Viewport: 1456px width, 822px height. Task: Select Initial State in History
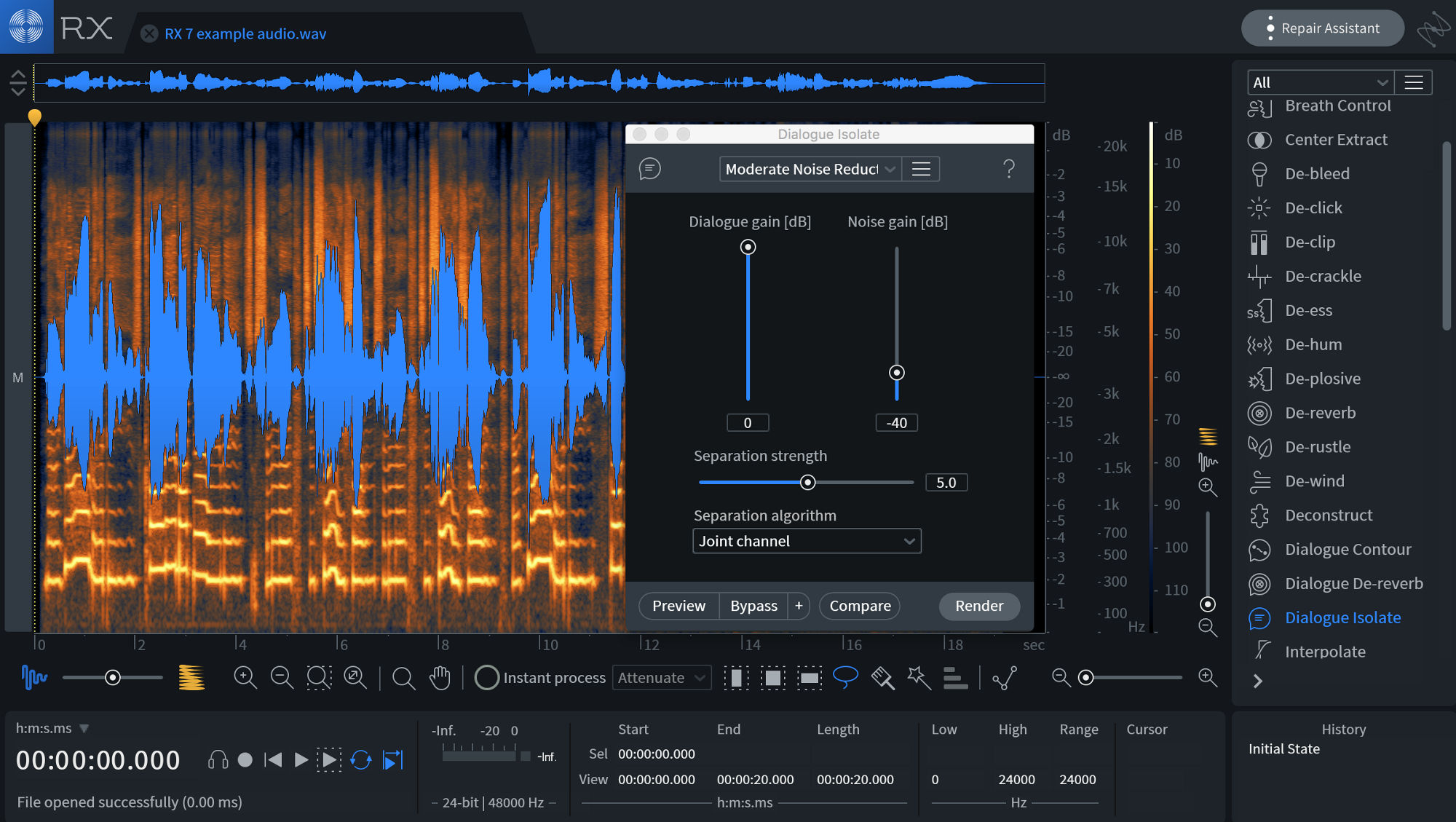(1284, 749)
